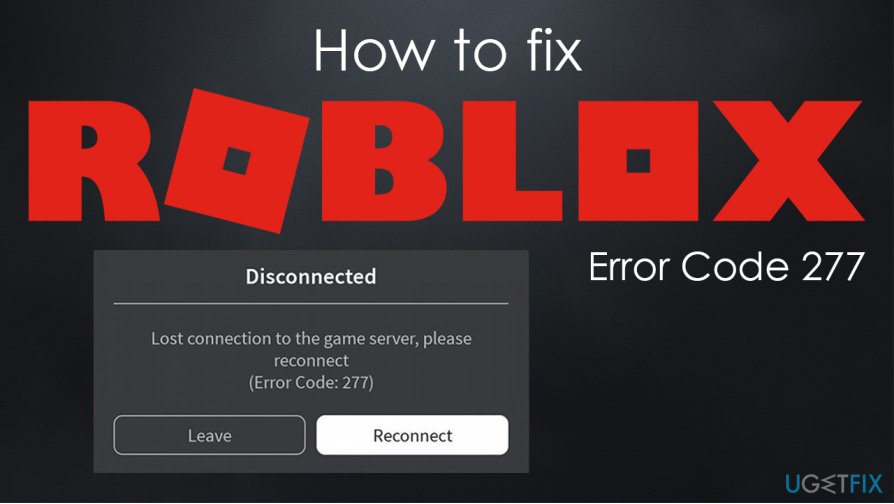Click the 'UG' letters of the watermark
894x504 pixels.
(x=801, y=484)
